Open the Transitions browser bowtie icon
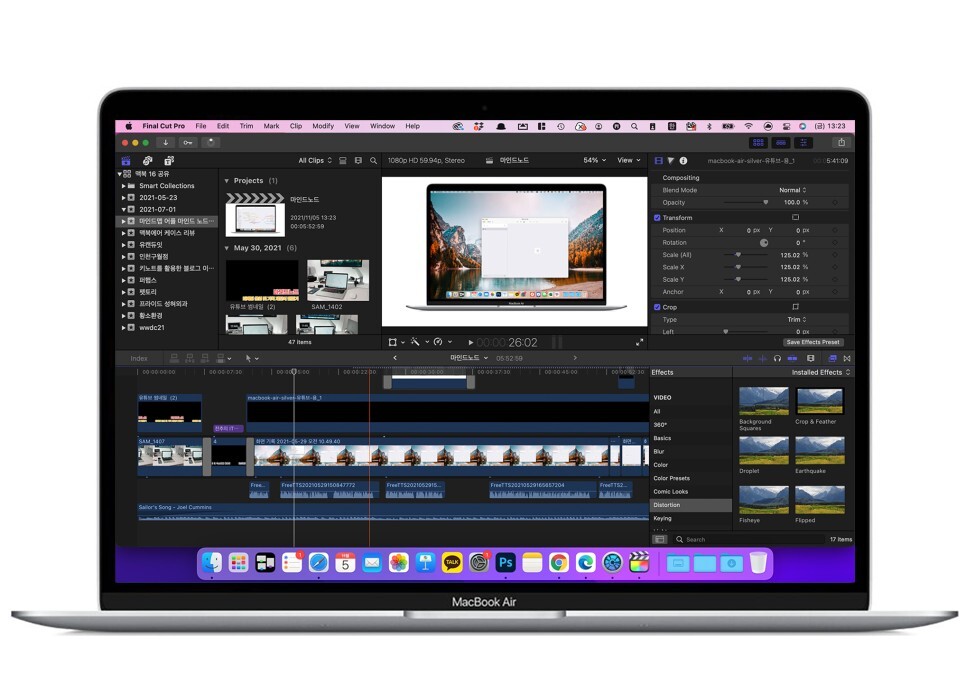Viewport: 966px width, 676px height. coord(847,358)
